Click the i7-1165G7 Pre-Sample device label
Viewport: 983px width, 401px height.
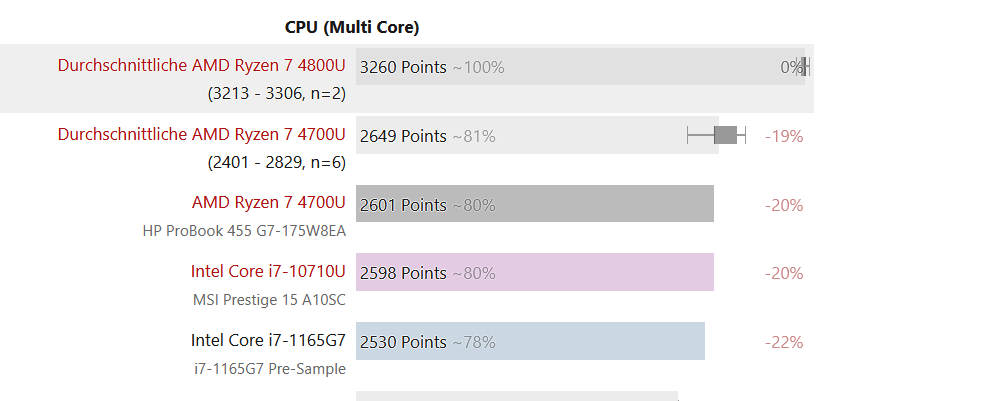tap(270, 368)
